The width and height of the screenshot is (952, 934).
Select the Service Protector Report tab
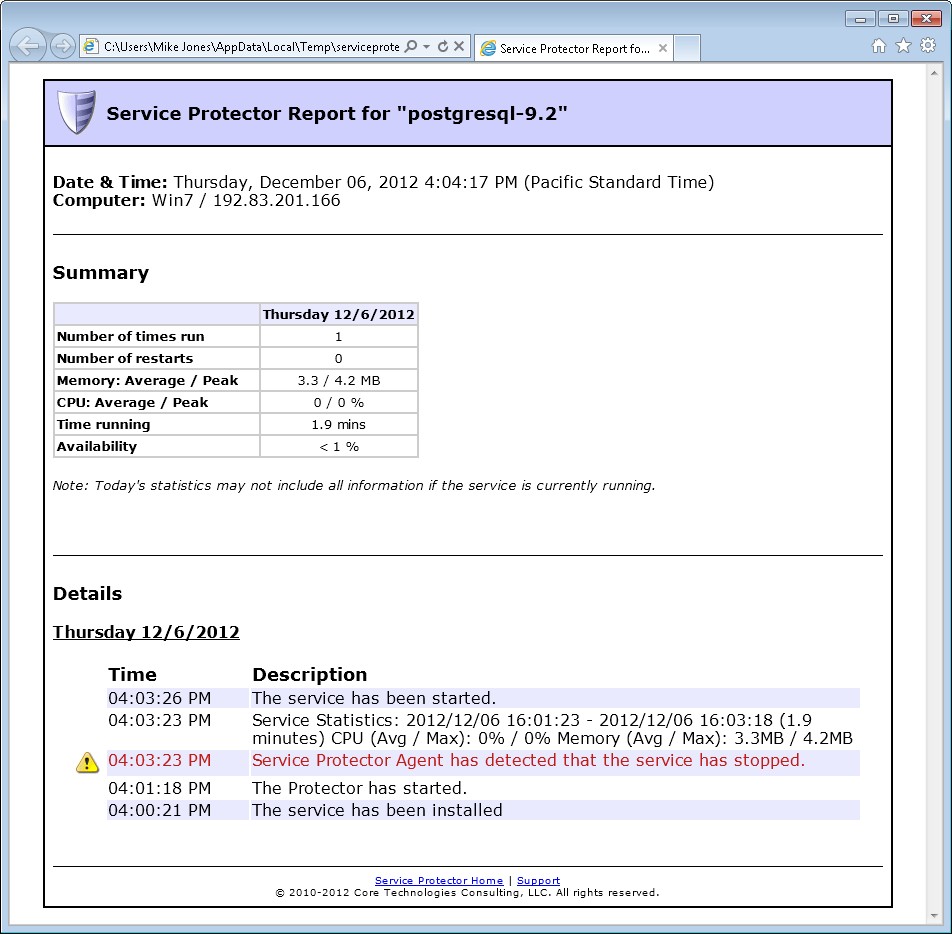click(574, 49)
